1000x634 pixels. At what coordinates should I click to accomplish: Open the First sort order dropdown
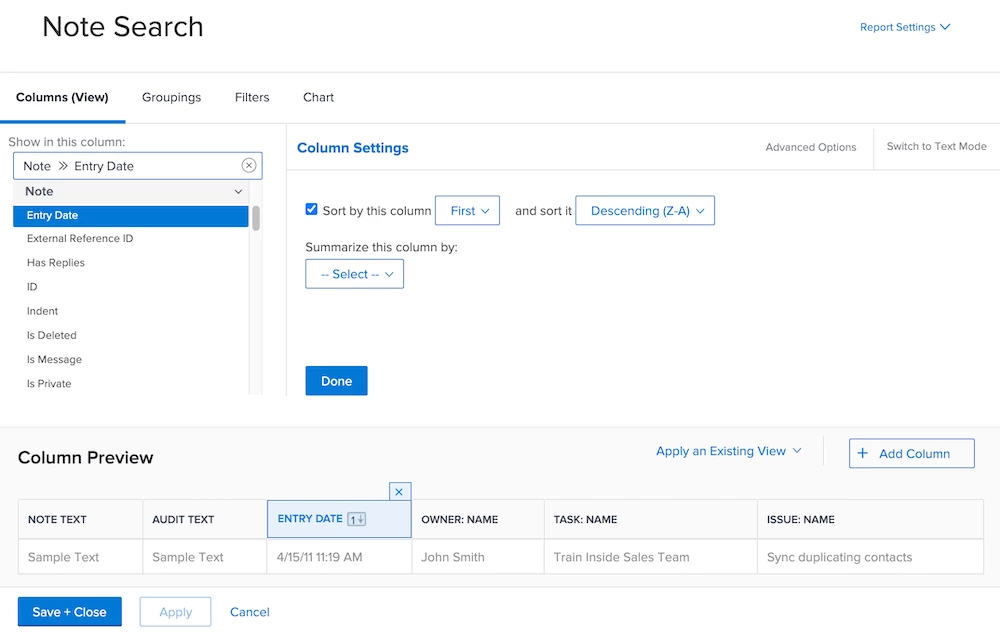[x=467, y=210]
